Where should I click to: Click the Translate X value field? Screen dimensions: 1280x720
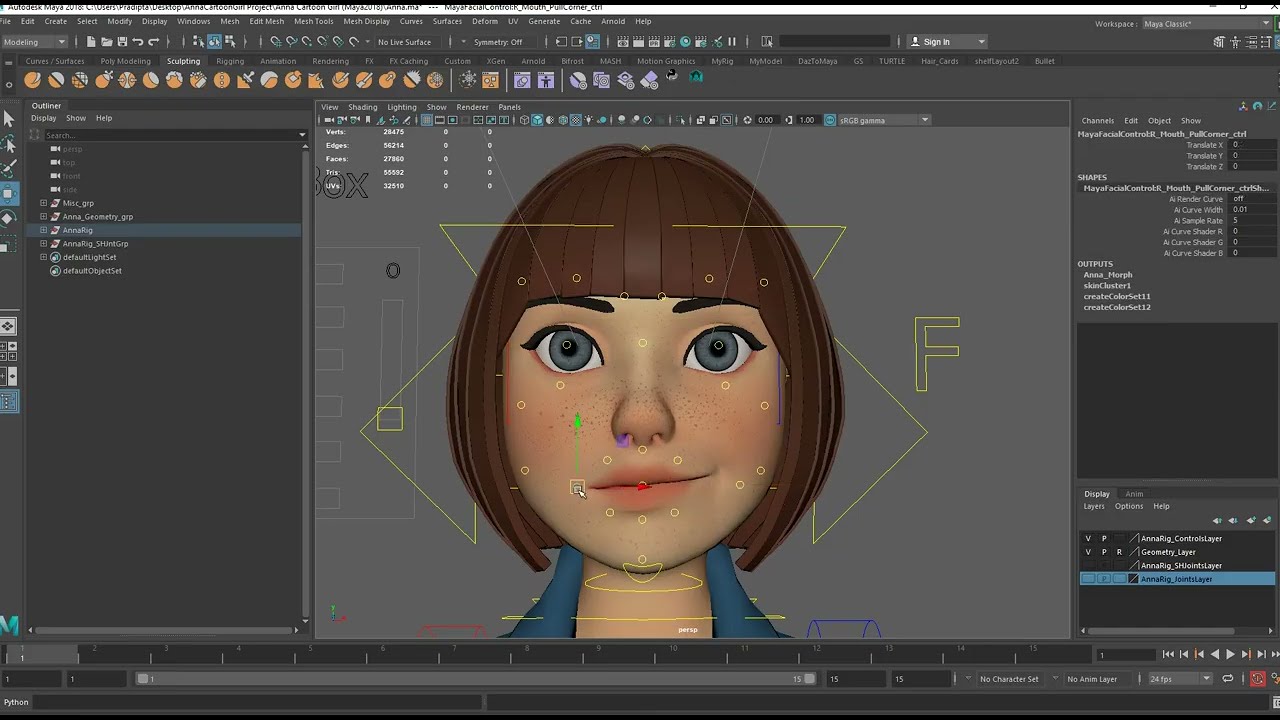pos(1253,145)
